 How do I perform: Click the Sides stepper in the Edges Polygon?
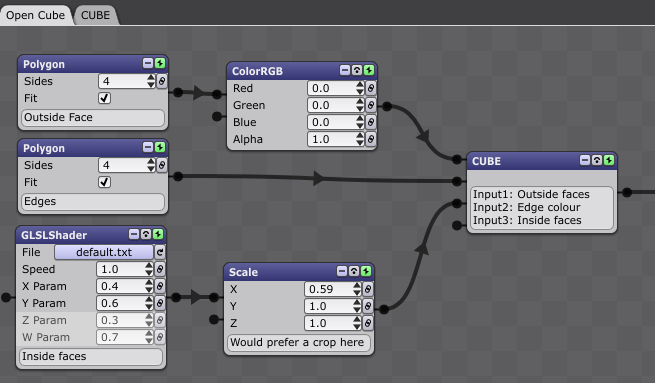pyautogui.click(x=151, y=165)
